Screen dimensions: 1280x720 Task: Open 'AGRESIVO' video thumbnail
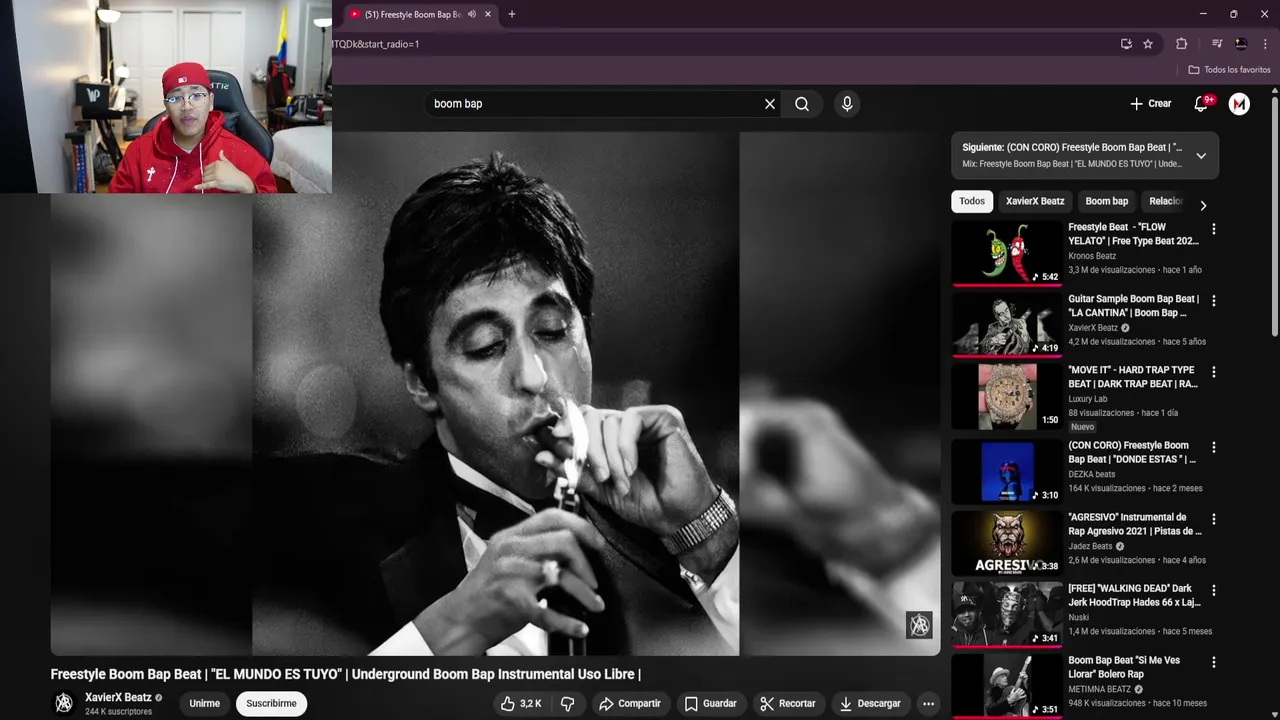(x=1006, y=543)
